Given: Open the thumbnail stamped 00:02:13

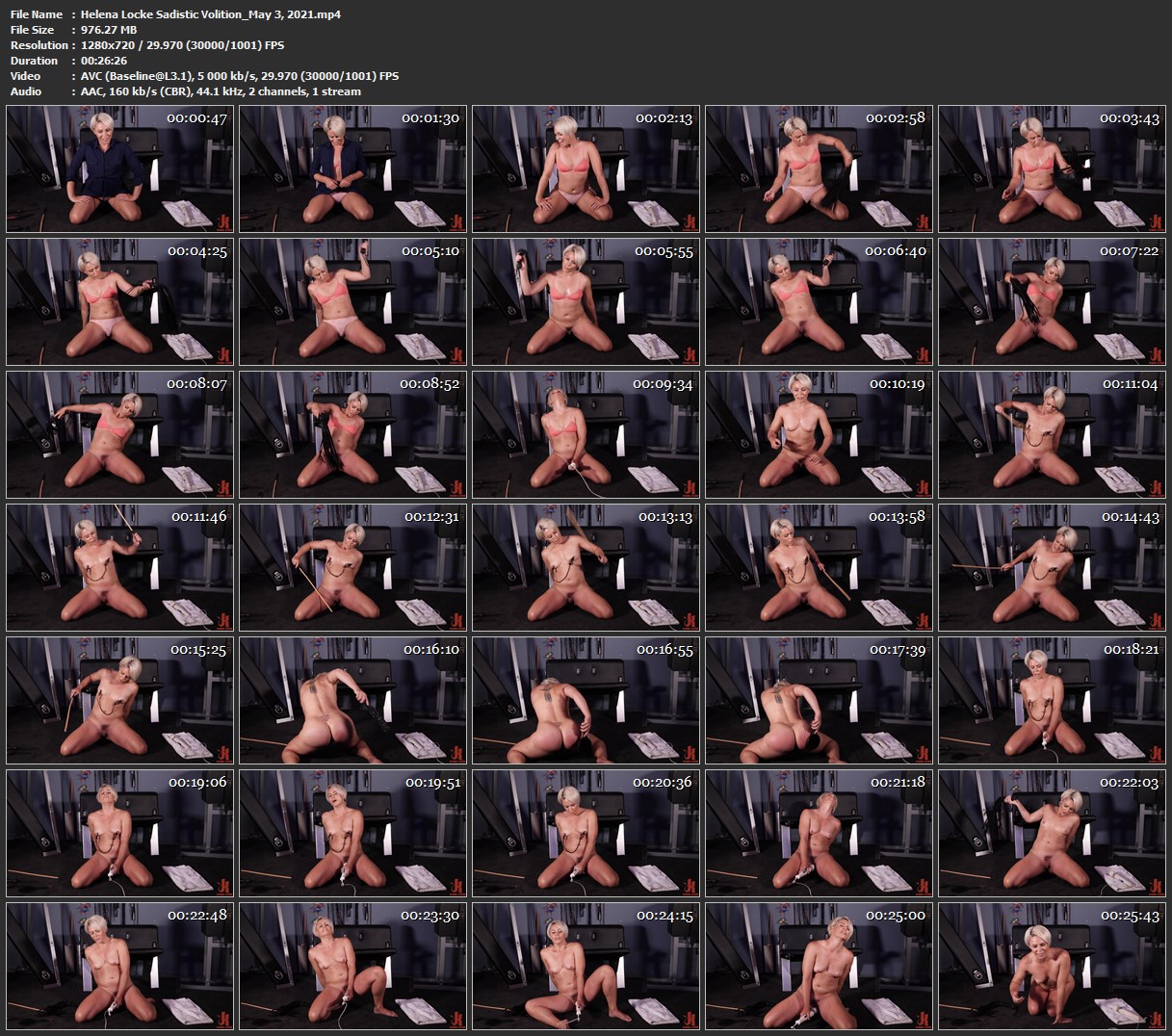Looking at the screenshot, I should pos(586,168).
